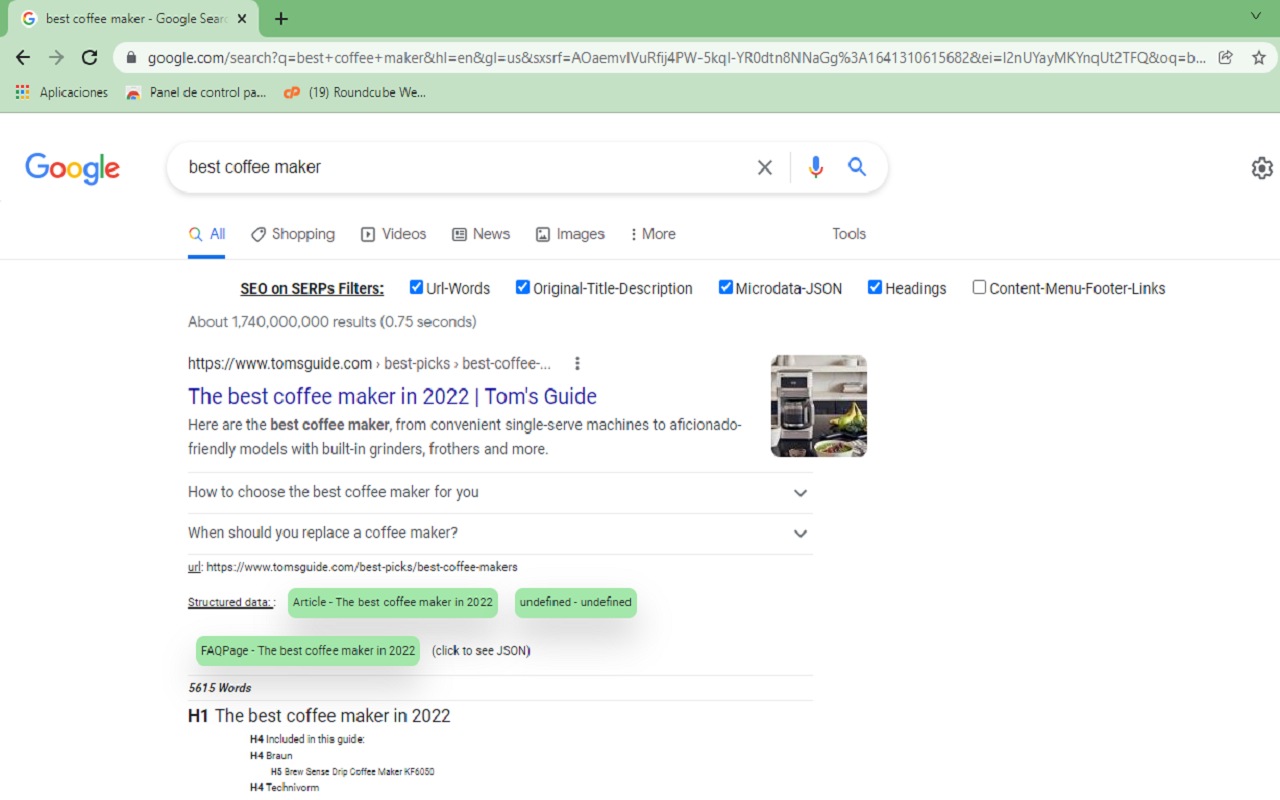Show the 'undefined - undefined' structured data tag

coord(576,602)
